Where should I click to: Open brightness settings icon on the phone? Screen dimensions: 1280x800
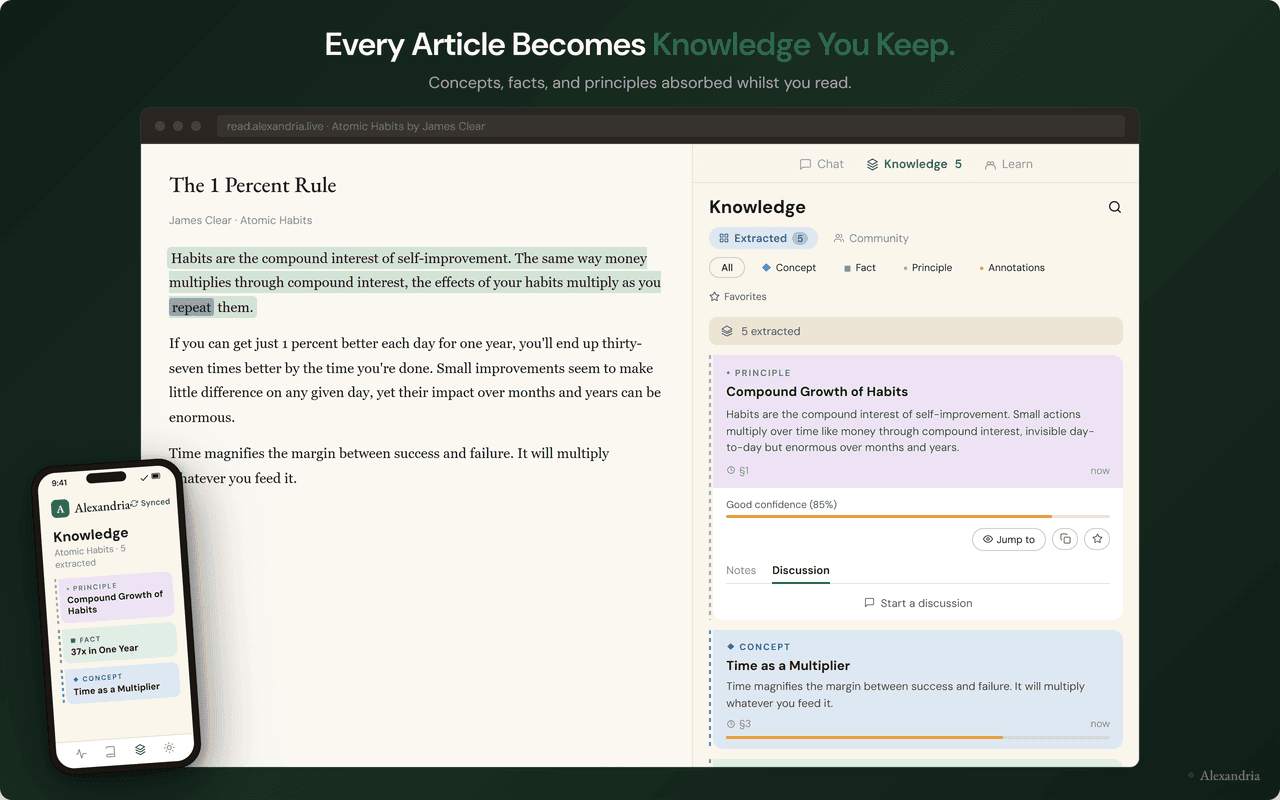(169, 747)
